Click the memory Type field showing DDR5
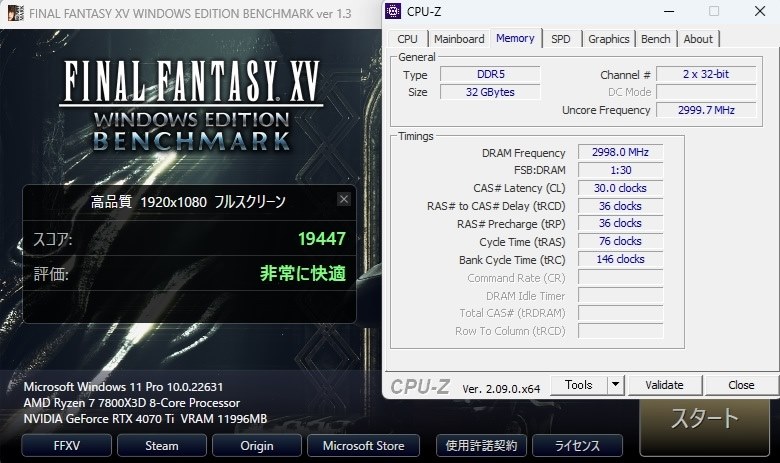Image resolution: width=780 pixels, height=463 pixels. pos(490,75)
